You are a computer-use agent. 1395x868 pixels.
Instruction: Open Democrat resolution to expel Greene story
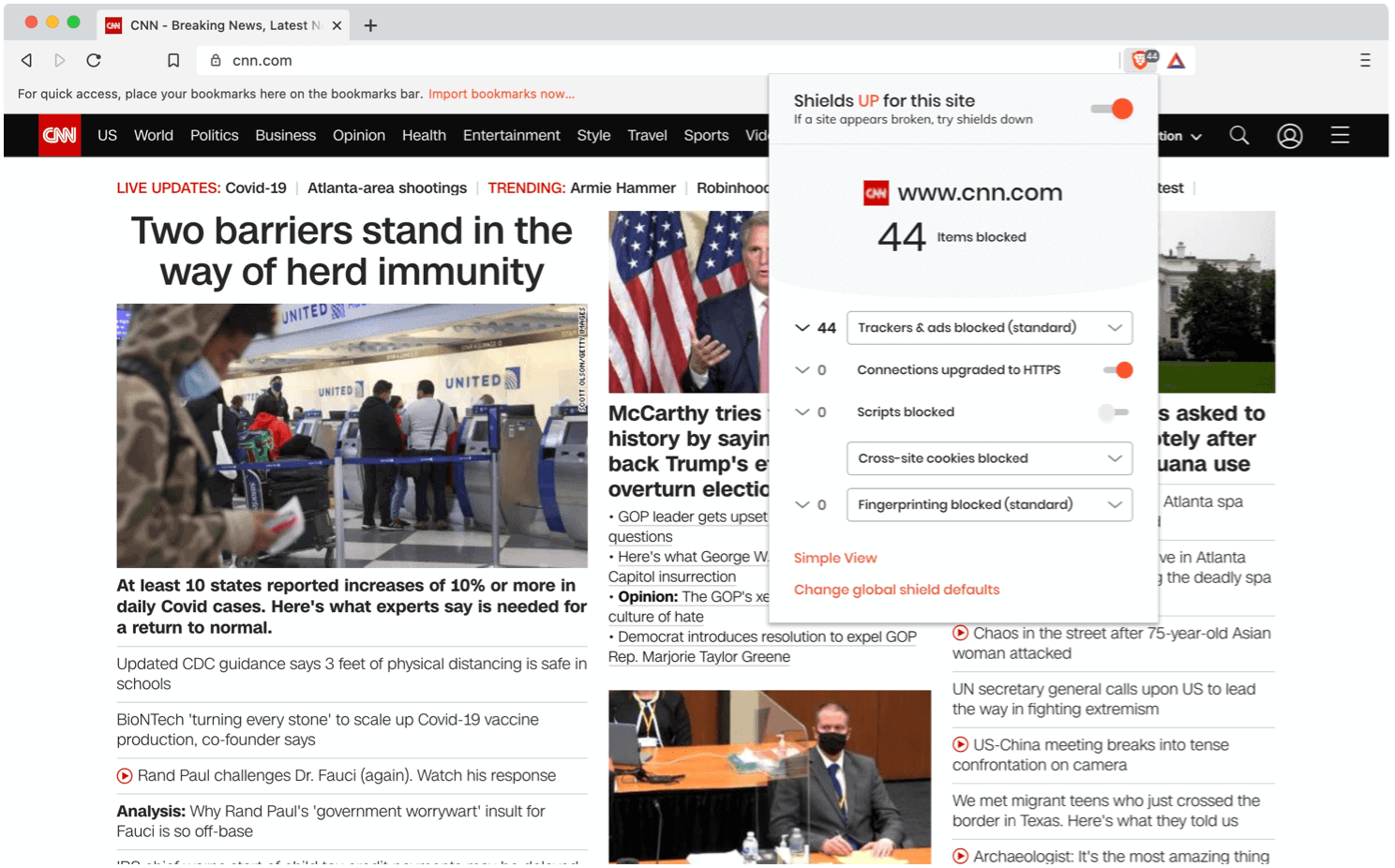point(762,647)
